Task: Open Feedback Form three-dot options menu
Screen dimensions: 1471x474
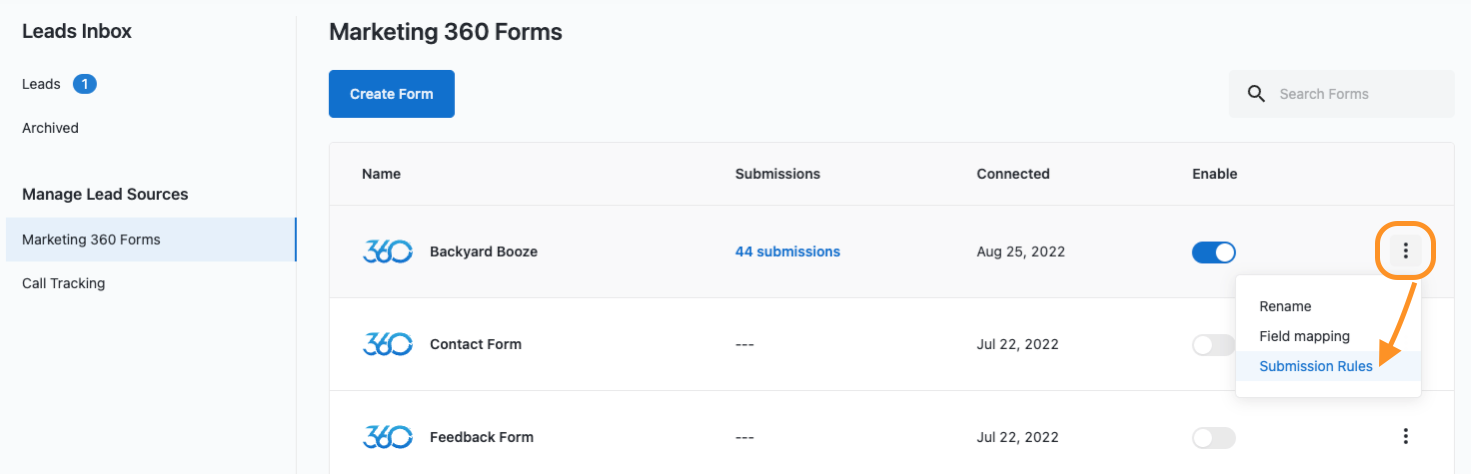Action: [x=1405, y=436]
